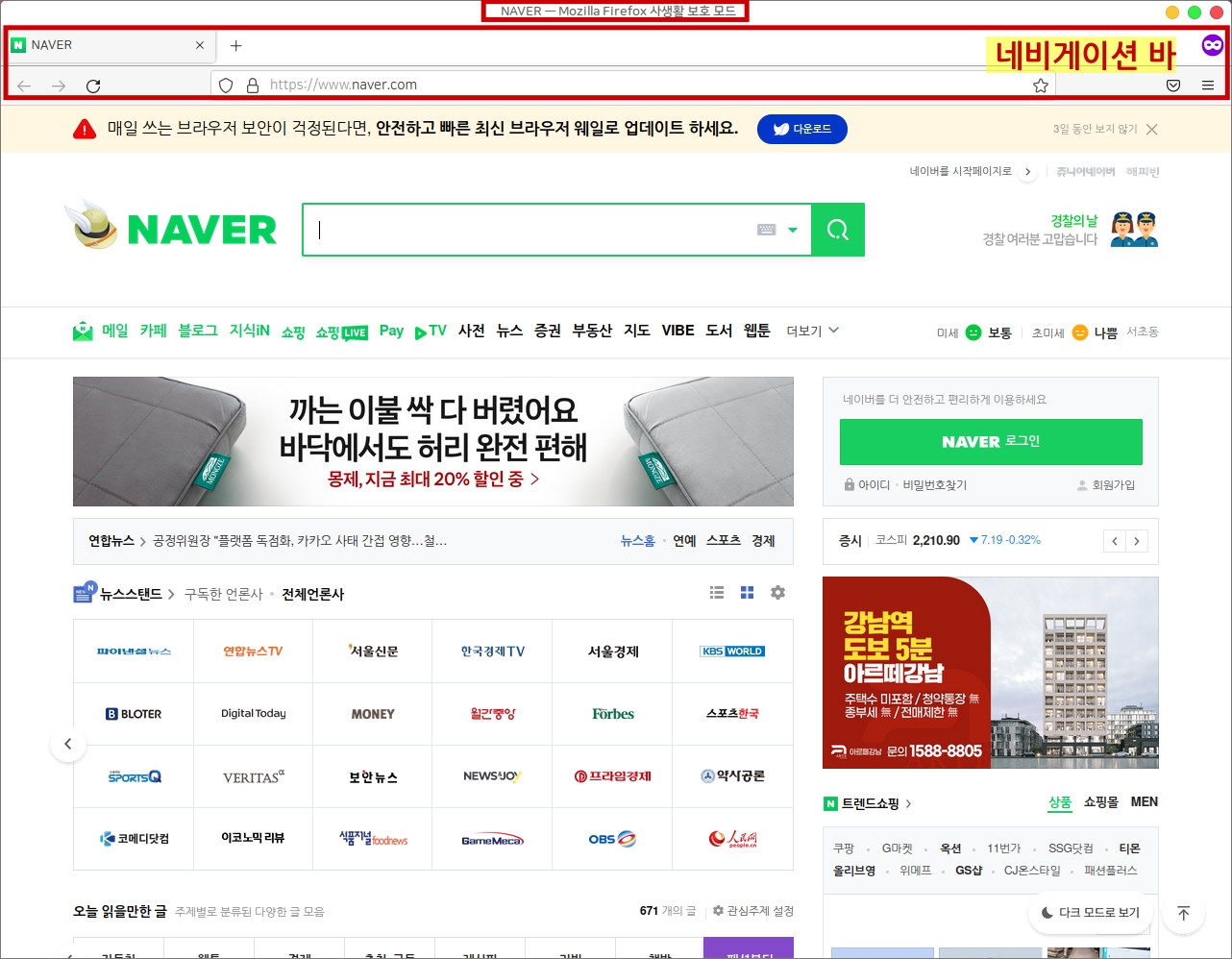Expand the search autocomplete dropdown arrow

point(793,230)
